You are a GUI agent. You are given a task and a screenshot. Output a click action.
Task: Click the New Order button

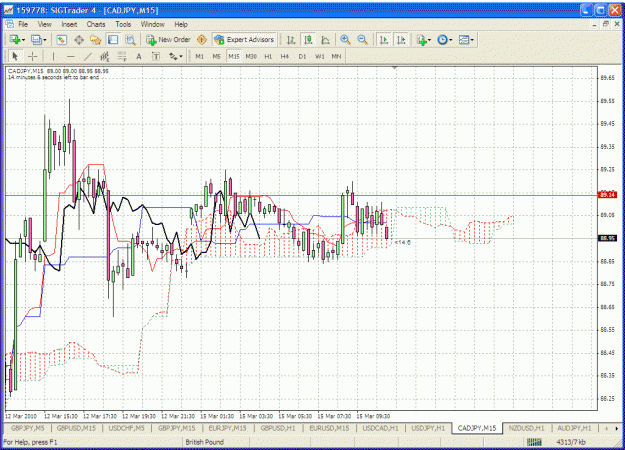(168, 40)
